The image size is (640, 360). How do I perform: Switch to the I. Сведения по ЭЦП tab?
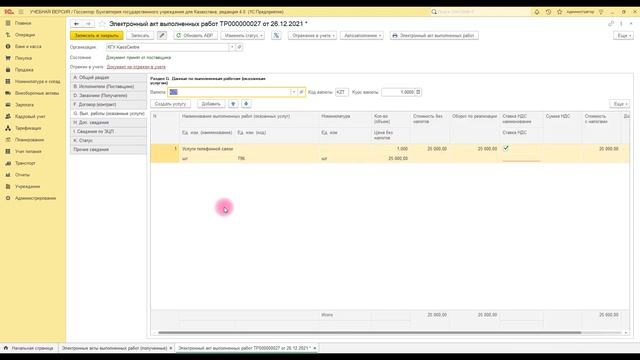click(x=109, y=131)
